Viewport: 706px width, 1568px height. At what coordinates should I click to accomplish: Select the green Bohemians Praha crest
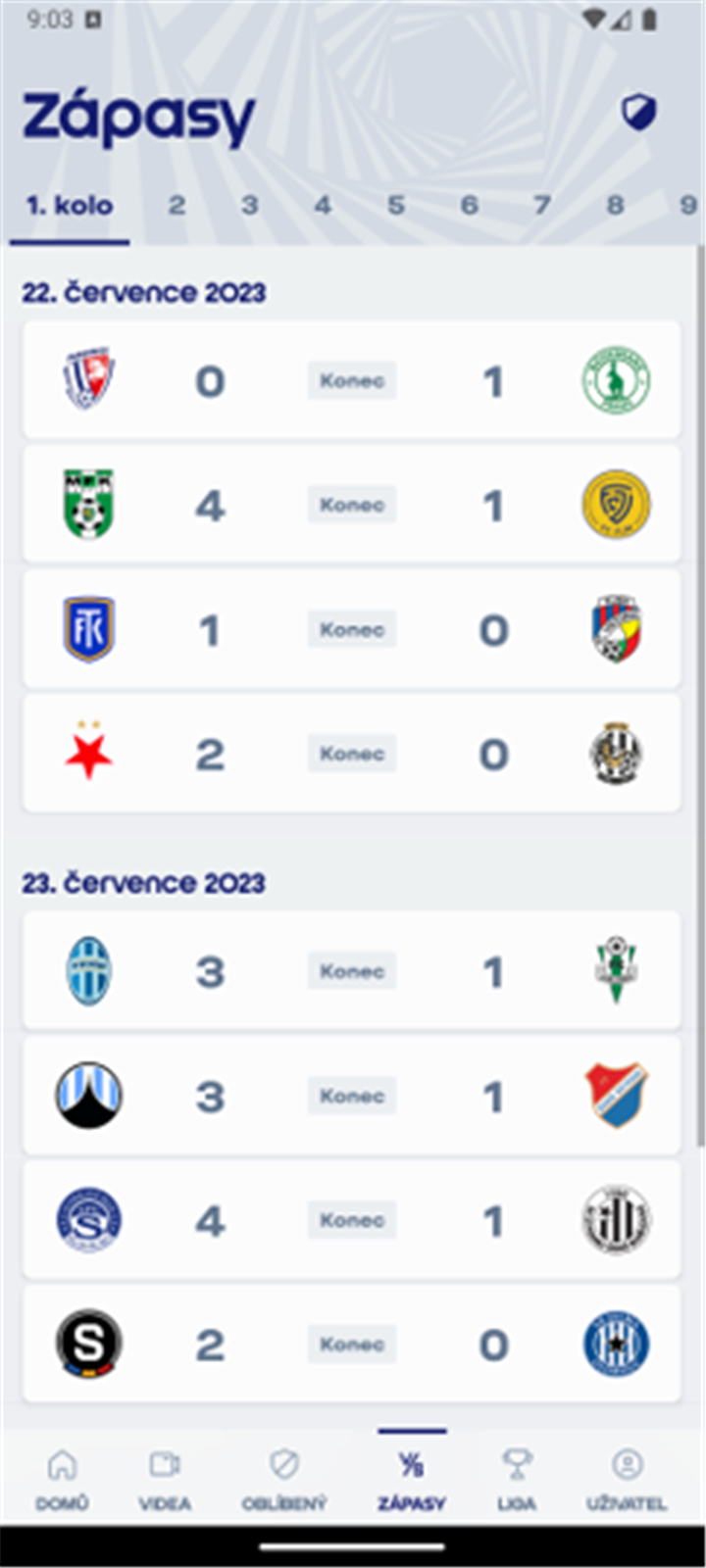point(617,380)
